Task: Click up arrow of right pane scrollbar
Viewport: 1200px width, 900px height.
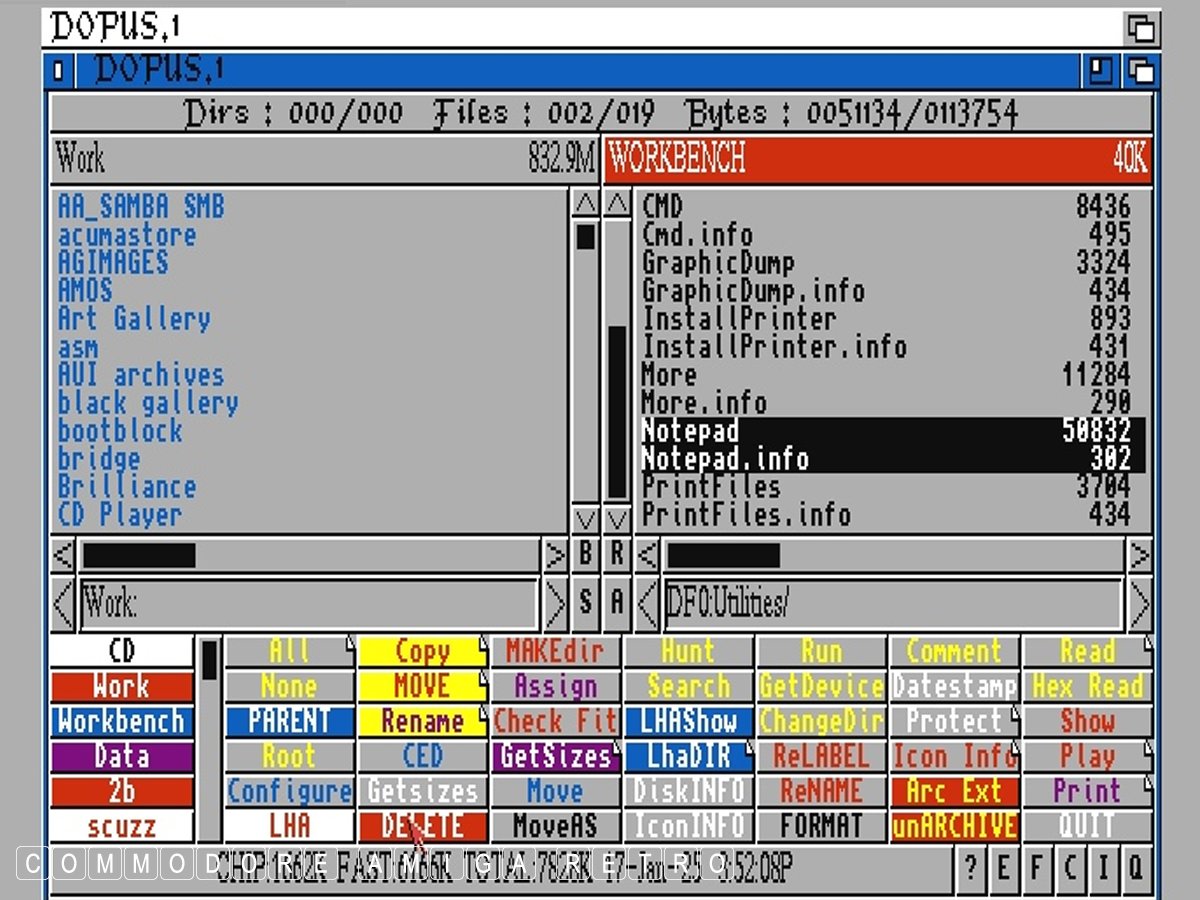Action: [618, 204]
